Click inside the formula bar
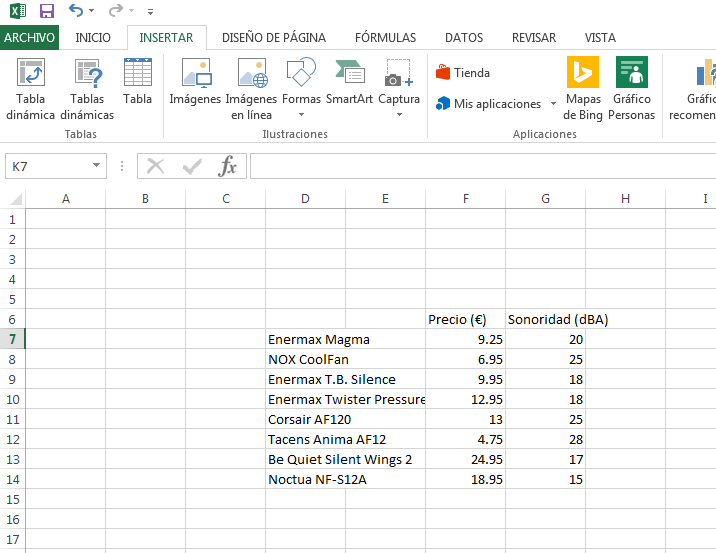 tap(483, 166)
